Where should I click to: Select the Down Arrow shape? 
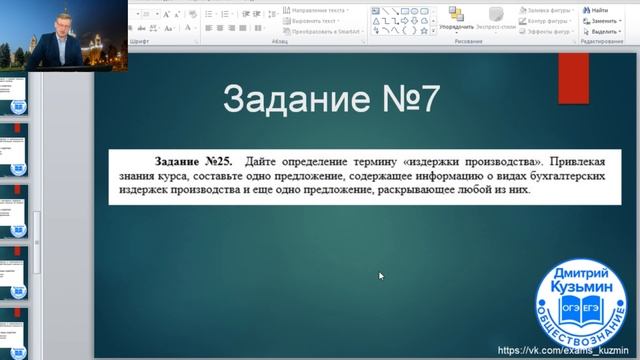point(415,21)
